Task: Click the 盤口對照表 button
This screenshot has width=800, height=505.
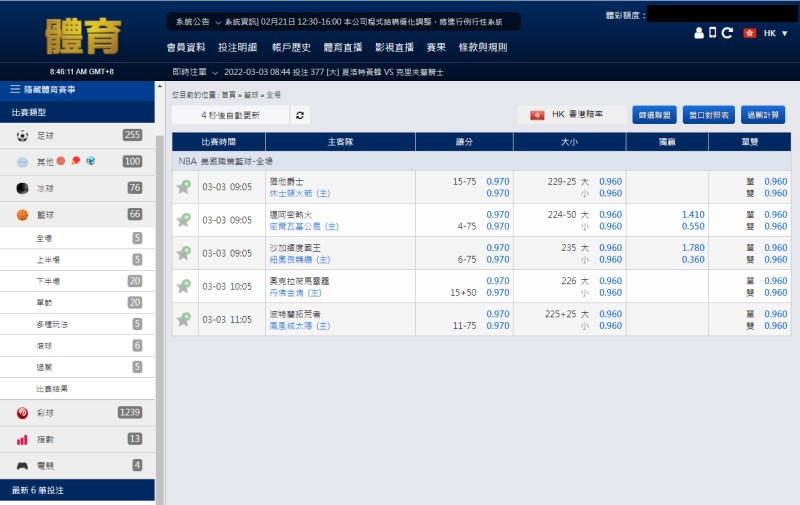Action: pyautogui.click(x=709, y=115)
